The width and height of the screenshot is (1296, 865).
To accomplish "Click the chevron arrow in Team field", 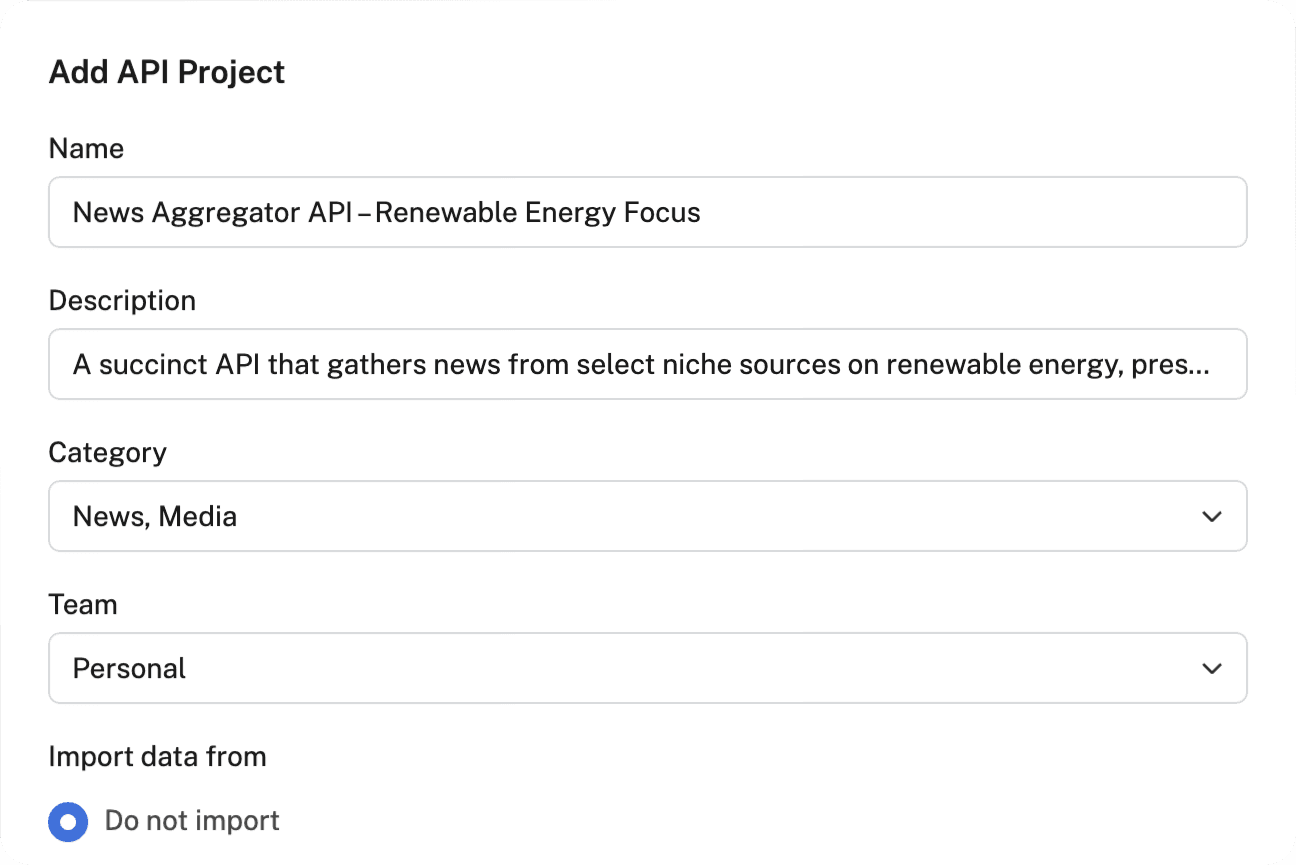I will pyautogui.click(x=1212, y=668).
